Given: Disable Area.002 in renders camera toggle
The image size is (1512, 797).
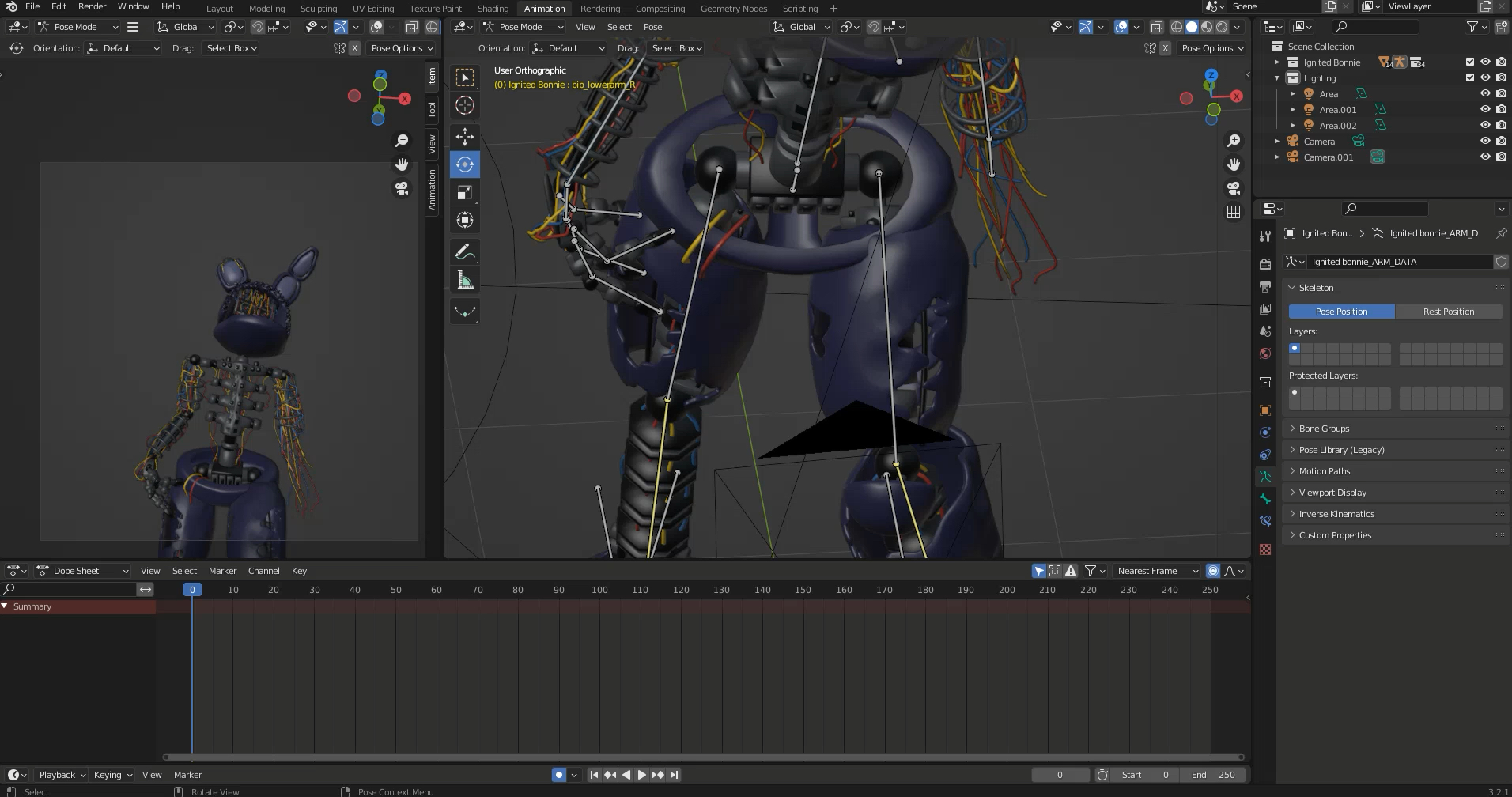Looking at the screenshot, I should (1501, 125).
